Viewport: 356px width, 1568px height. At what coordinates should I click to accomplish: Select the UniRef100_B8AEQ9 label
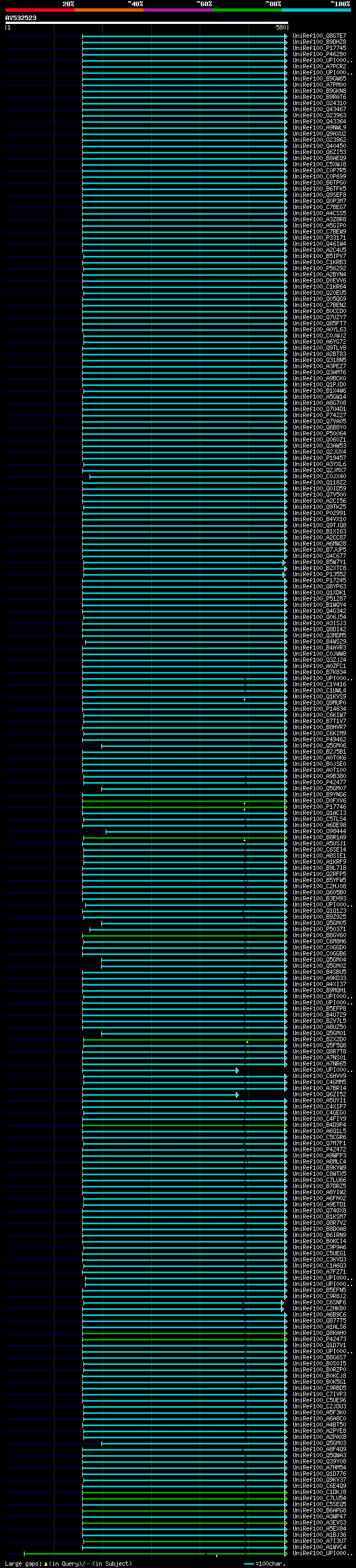point(319,159)
